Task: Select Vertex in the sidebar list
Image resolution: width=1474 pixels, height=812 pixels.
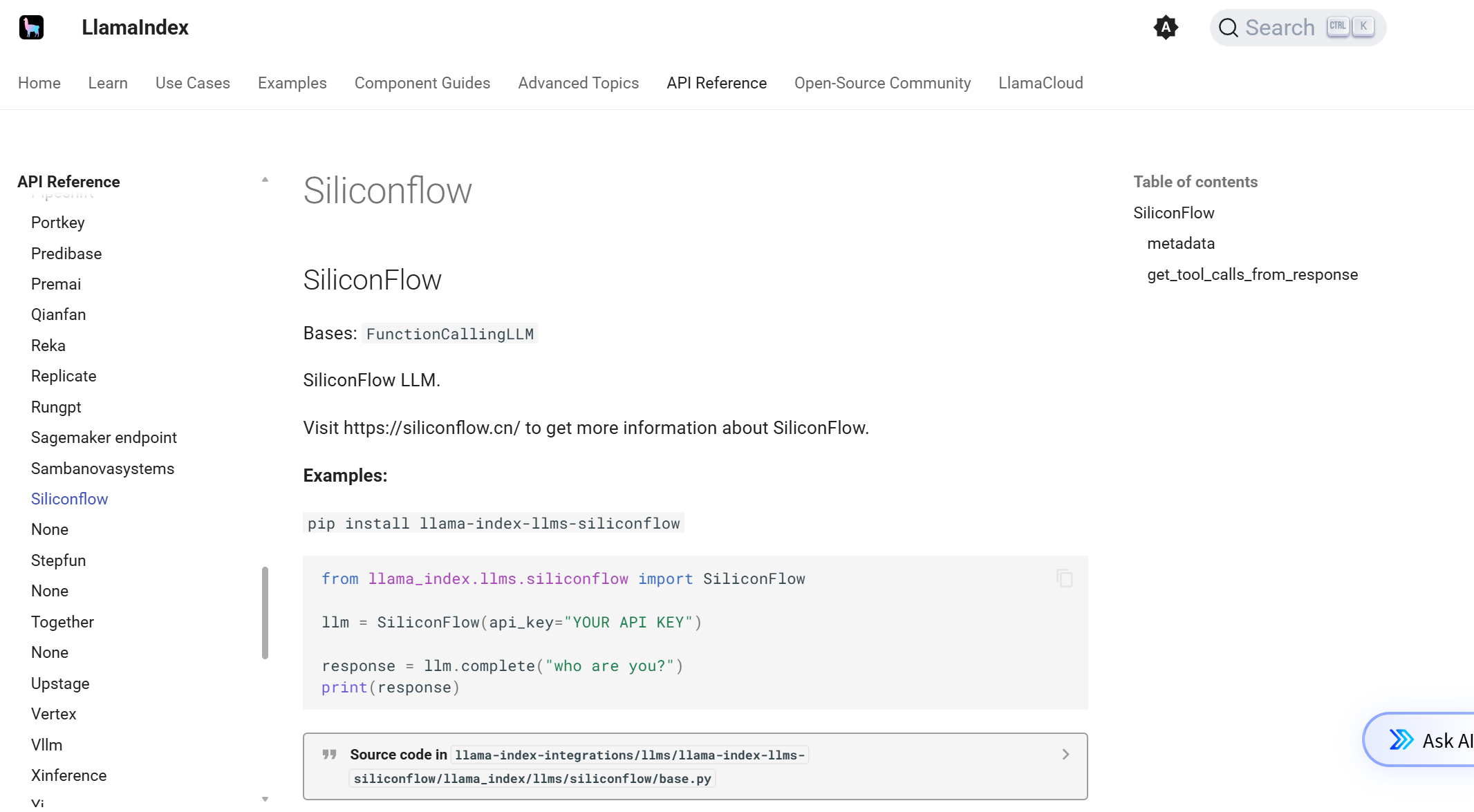Action: pos(53,714)
